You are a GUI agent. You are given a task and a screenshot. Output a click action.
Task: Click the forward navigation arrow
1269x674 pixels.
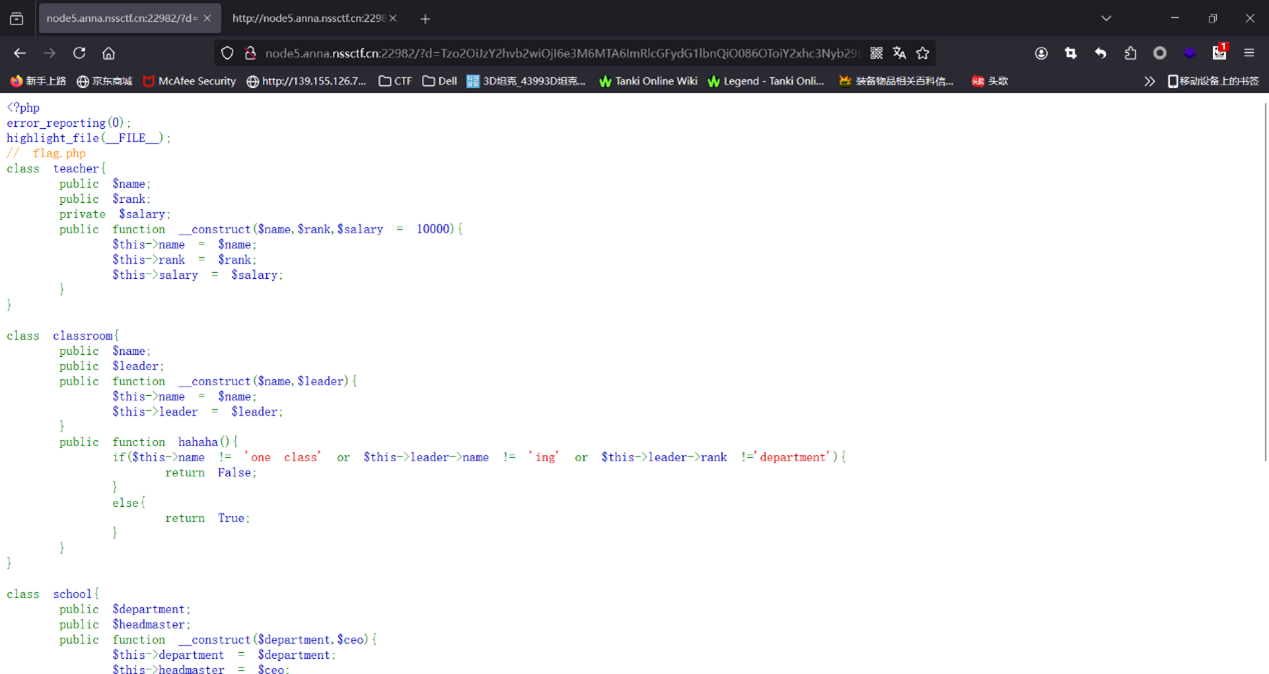pos(49,53)
